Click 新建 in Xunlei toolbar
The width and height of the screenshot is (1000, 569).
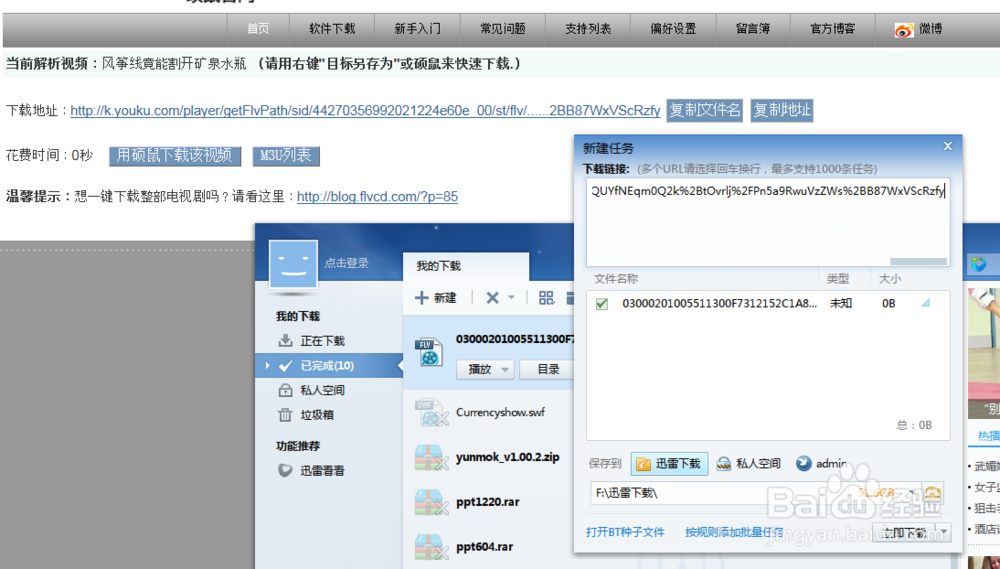(x=436, y=298)
